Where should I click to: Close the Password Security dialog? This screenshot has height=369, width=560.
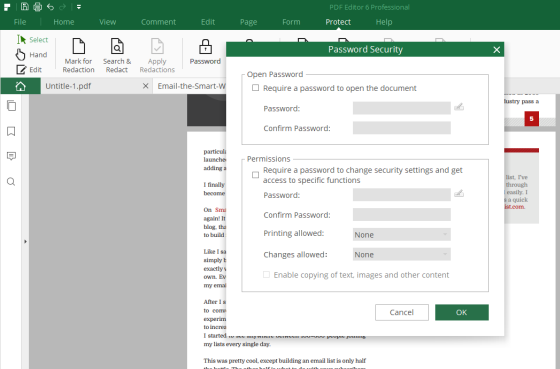click(496, 50)
